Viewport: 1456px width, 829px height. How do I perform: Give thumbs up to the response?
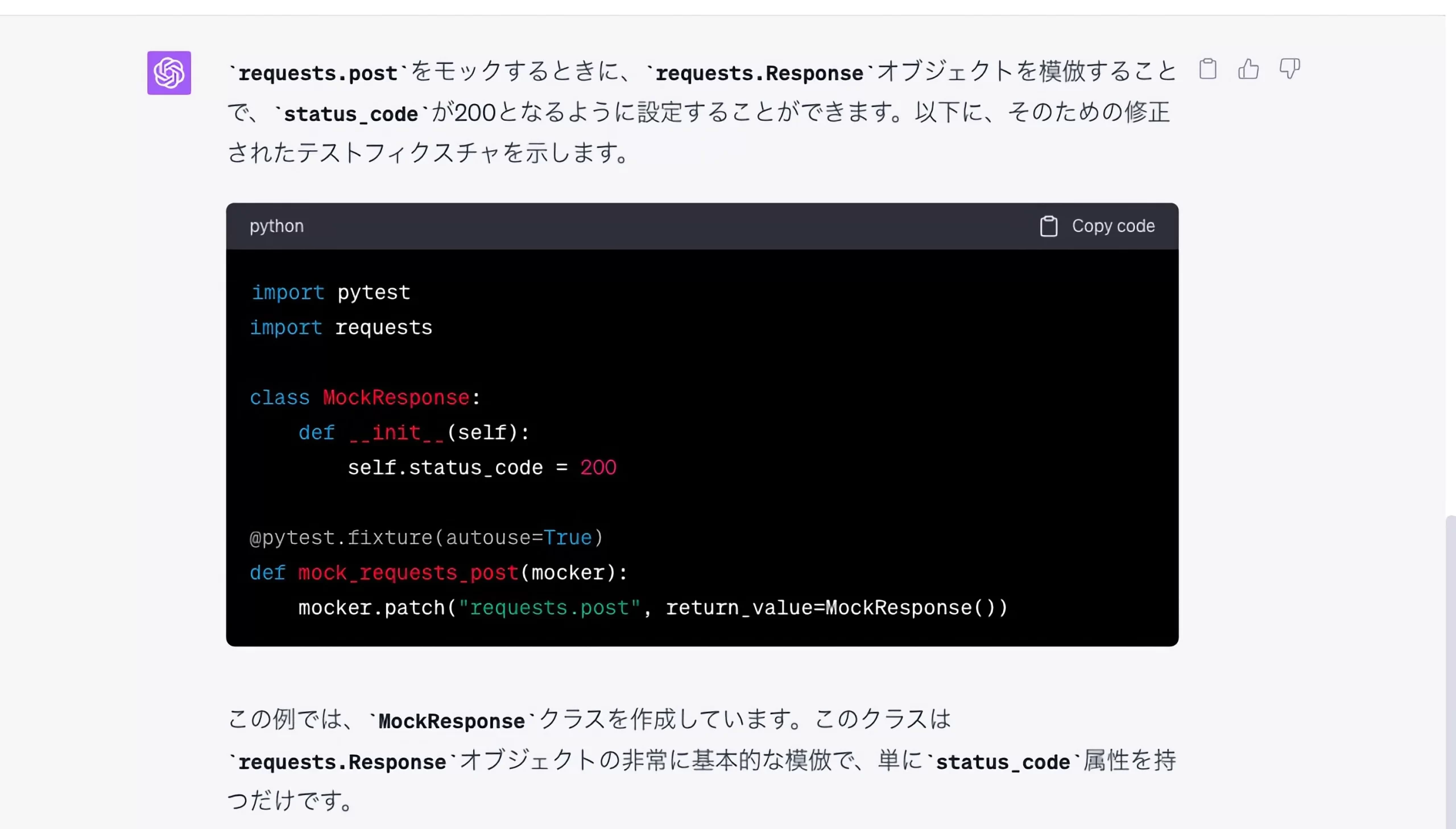coord(1248,69)
